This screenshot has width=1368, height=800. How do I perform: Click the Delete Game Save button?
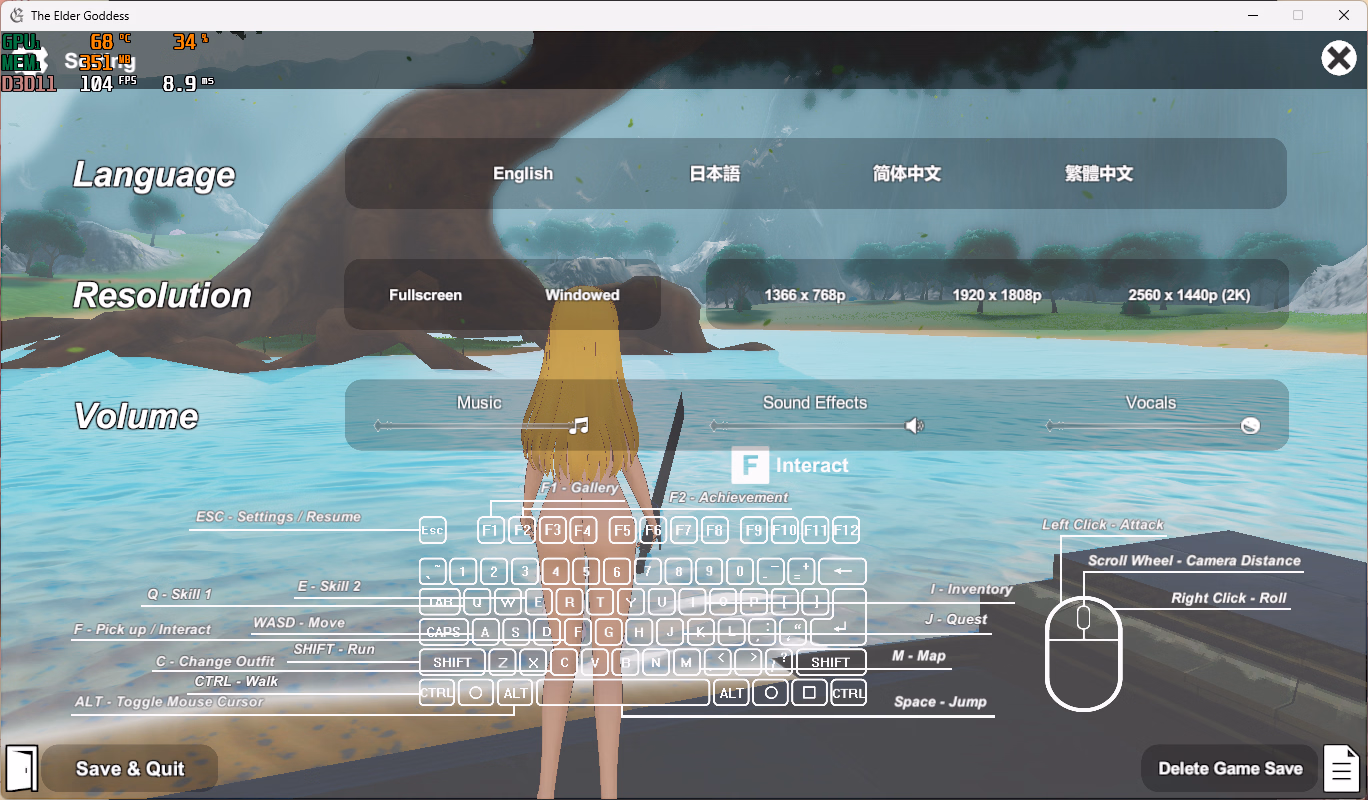[1230, 768]
